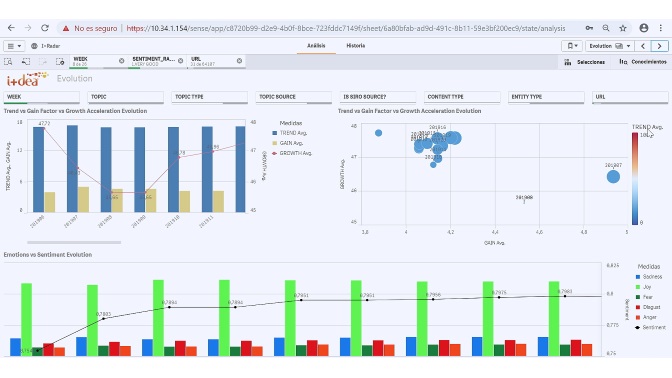This screenshot has height=378, width=672.
Task: Open the Conocimientos insights button
Action: 643,62
